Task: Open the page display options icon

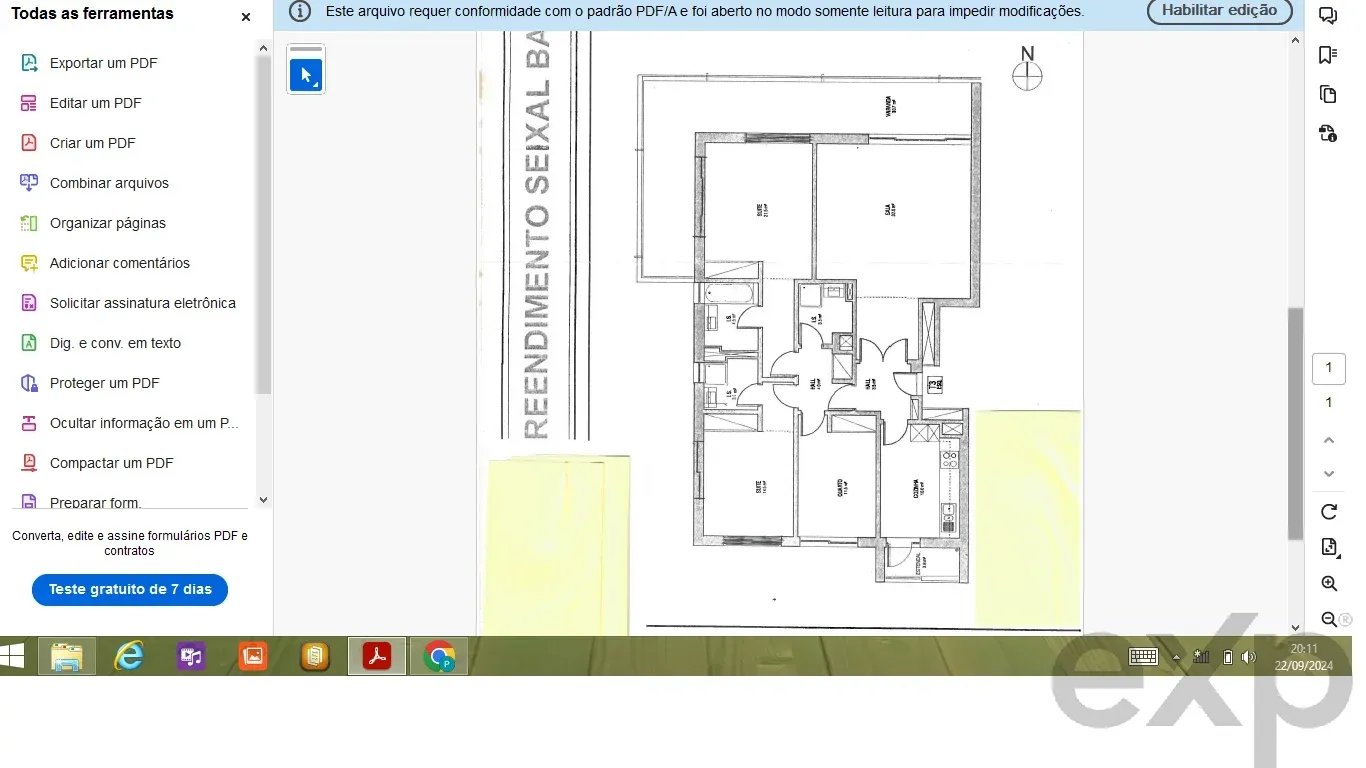Action: coord(1329,547)
